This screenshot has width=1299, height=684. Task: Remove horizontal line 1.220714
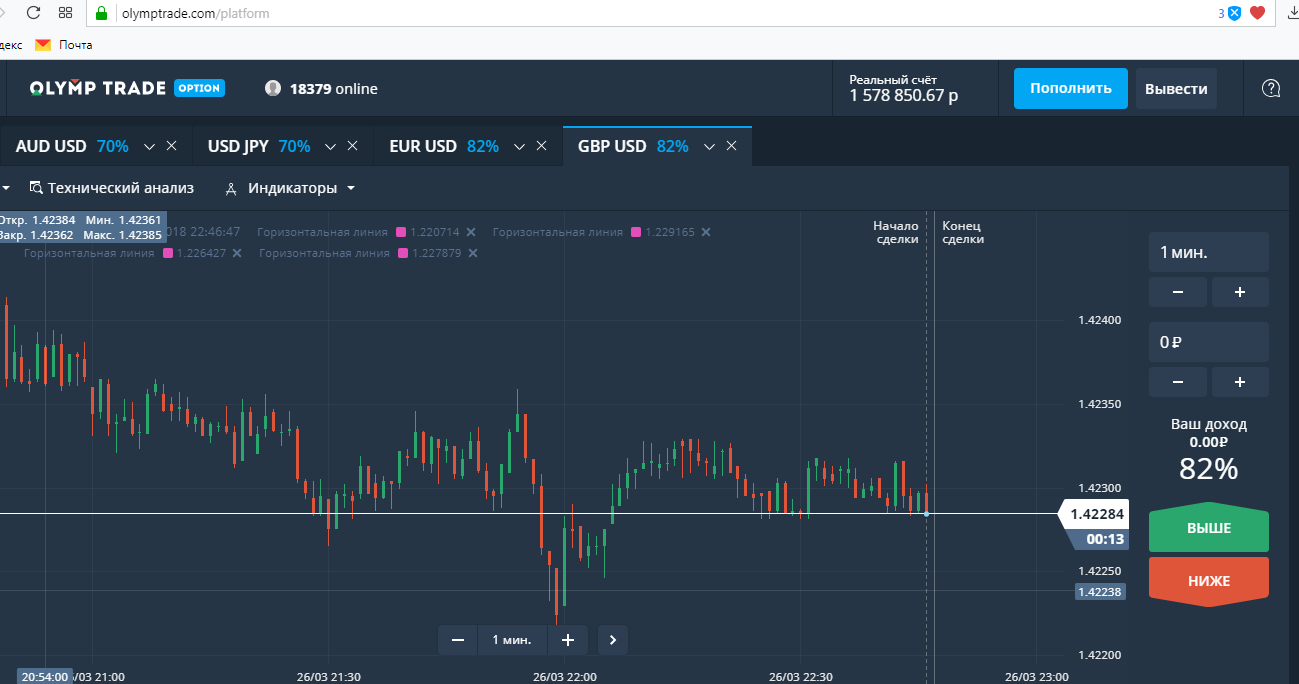pyautogui.click(x=469, y=232)
